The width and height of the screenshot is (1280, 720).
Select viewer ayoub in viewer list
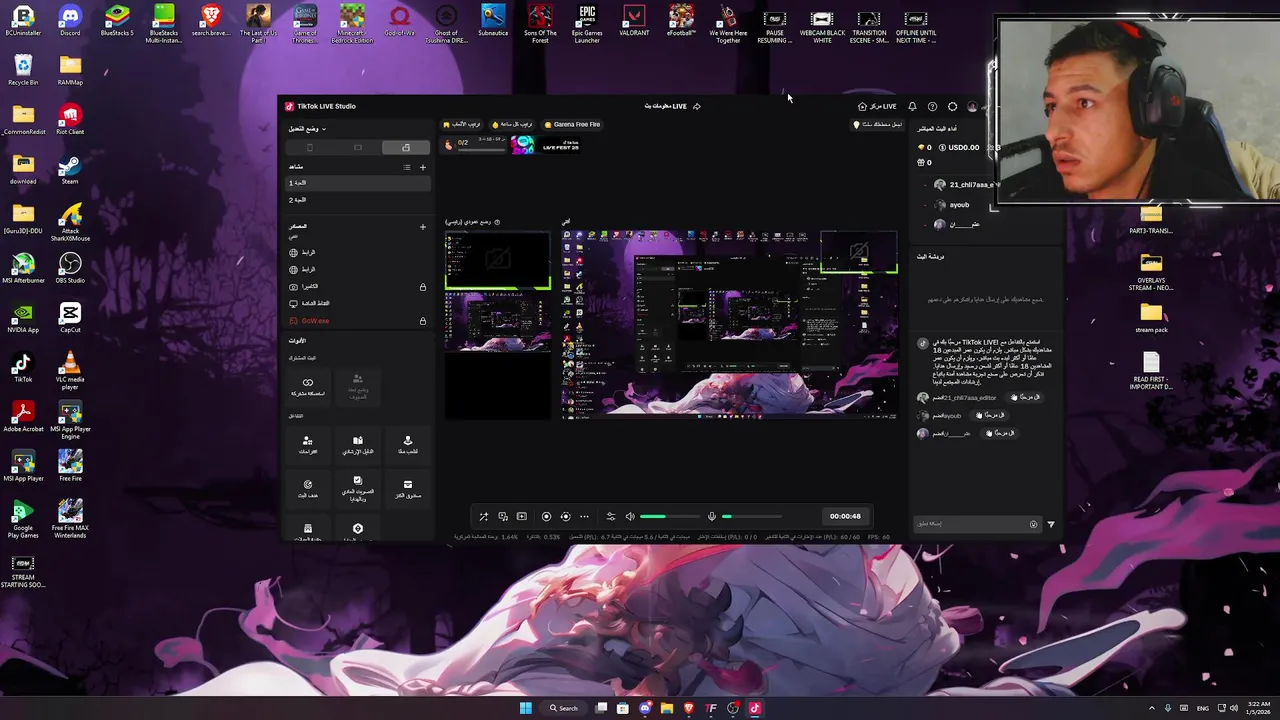click(959, 205)
